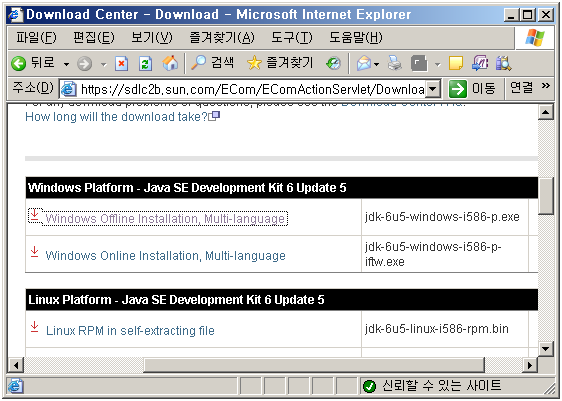
Task: Click the vertical scrollbar thumb
Action: coord(546,196)
